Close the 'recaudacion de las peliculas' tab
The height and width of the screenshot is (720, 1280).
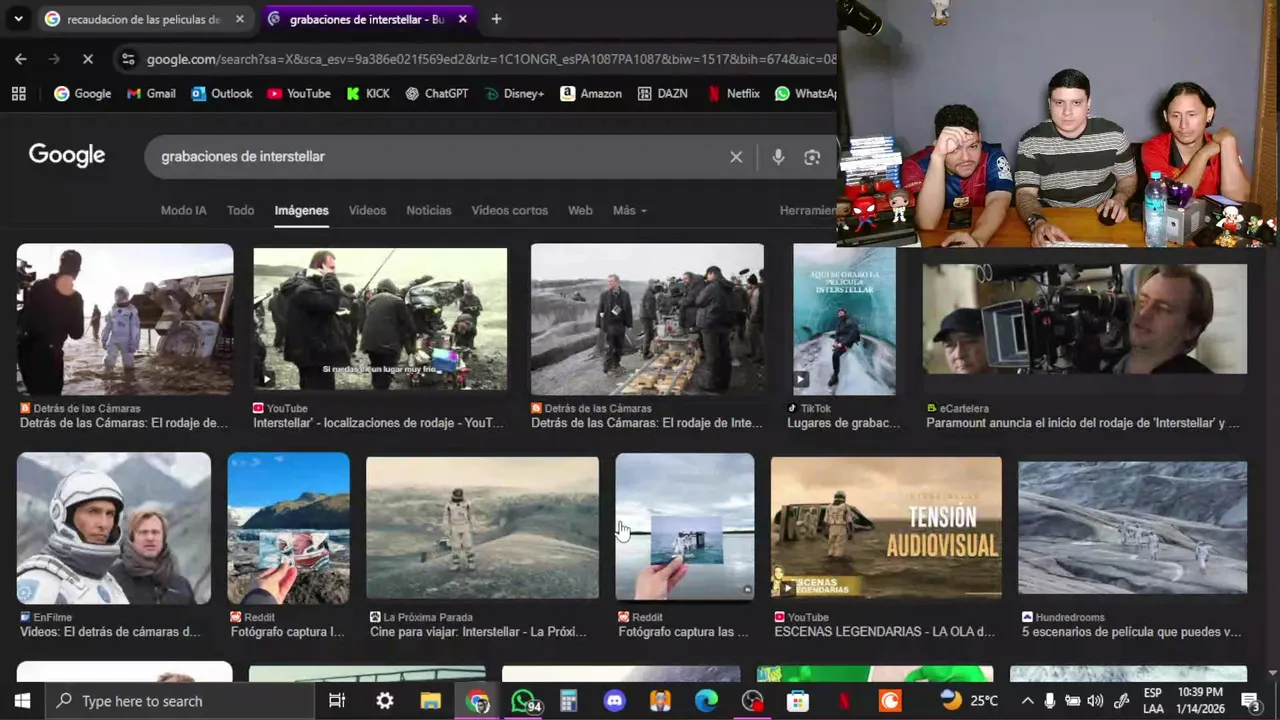point(240,19)
